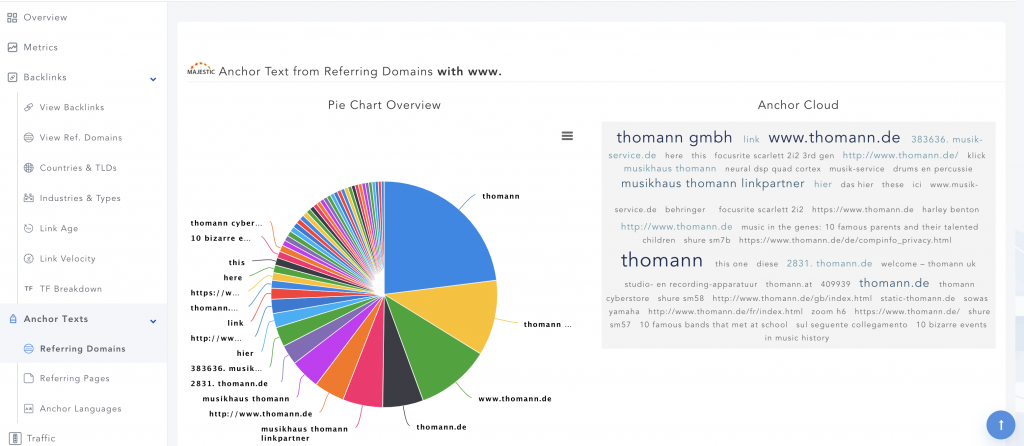Click the Metrics chart icon
Screen dimensions: 1024x446
point(12,48)
